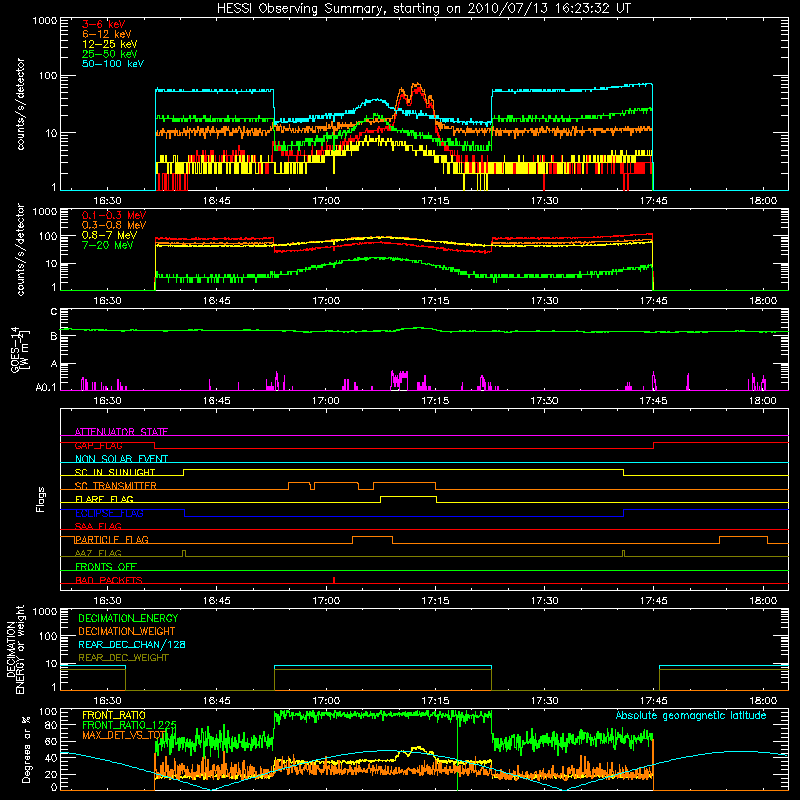Click the GAP_FLAG label

98,445
